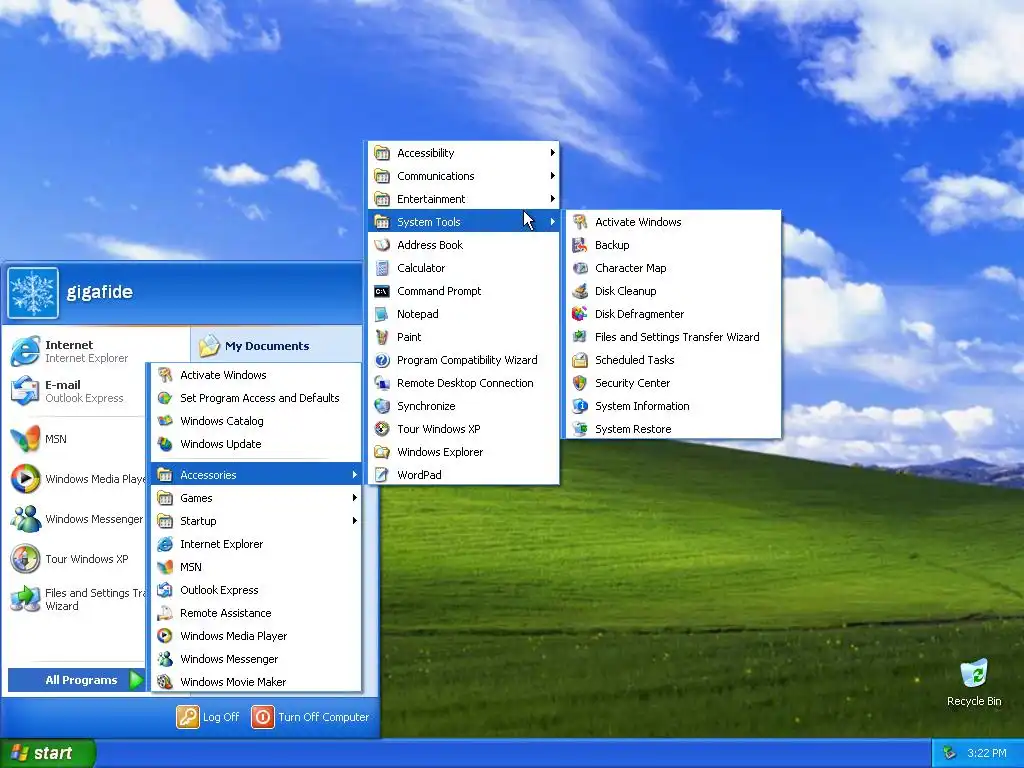Image resolution: width=1024 pixels, height=768 pixels.
Task: Open Windows Messenger in All Programs list
Action: [x=256, y=659]
